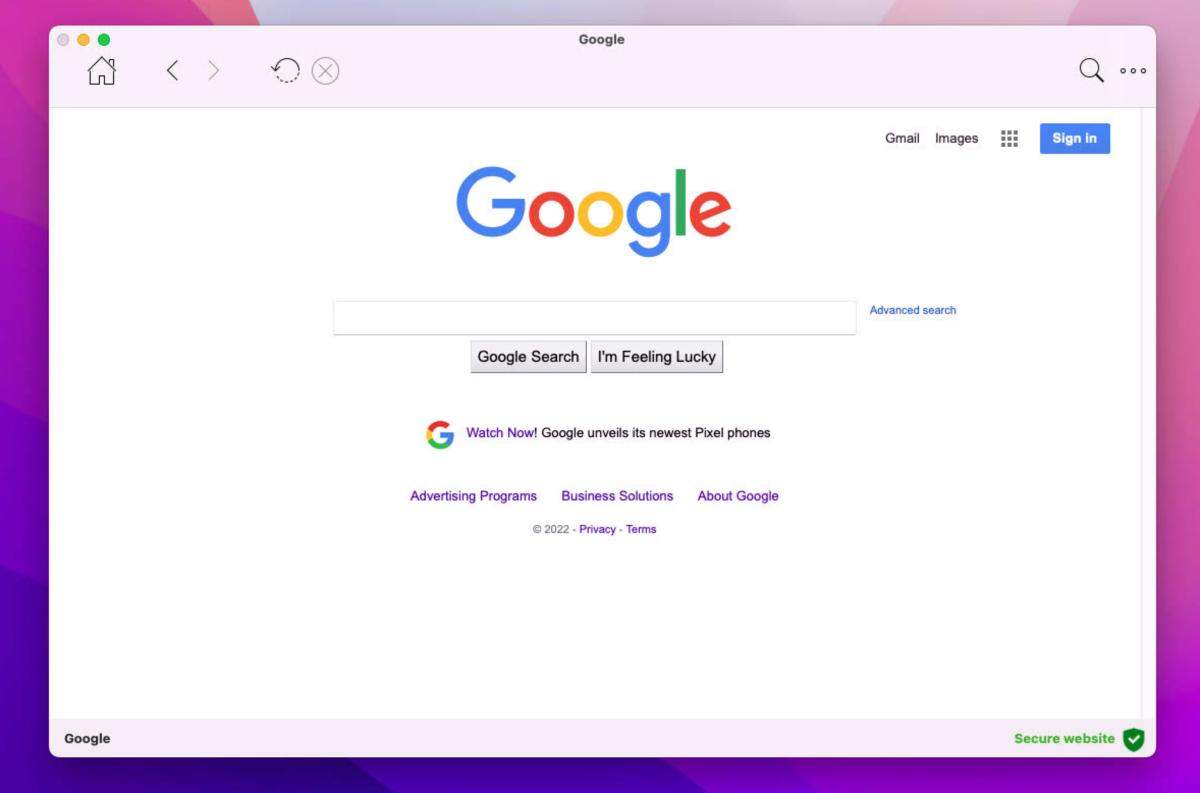
Task: Click the Secure website status text
Action: [1064, 739]
